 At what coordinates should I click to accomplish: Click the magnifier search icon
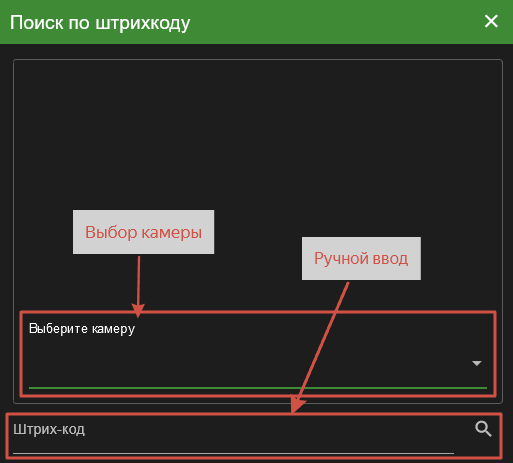click(x=483, y=429)
